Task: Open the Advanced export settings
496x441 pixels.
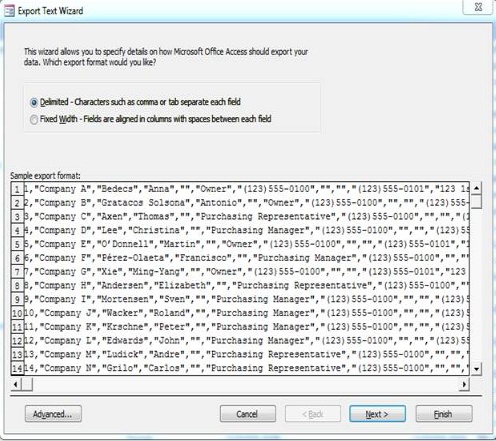Action: pyautogui.click(x=53, y=414)
